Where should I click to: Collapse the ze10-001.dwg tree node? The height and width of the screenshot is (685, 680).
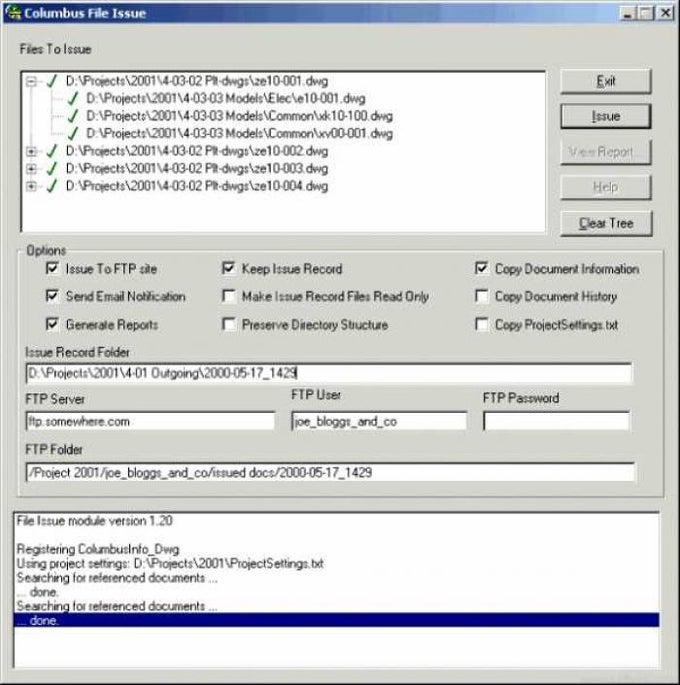[31, 82]
